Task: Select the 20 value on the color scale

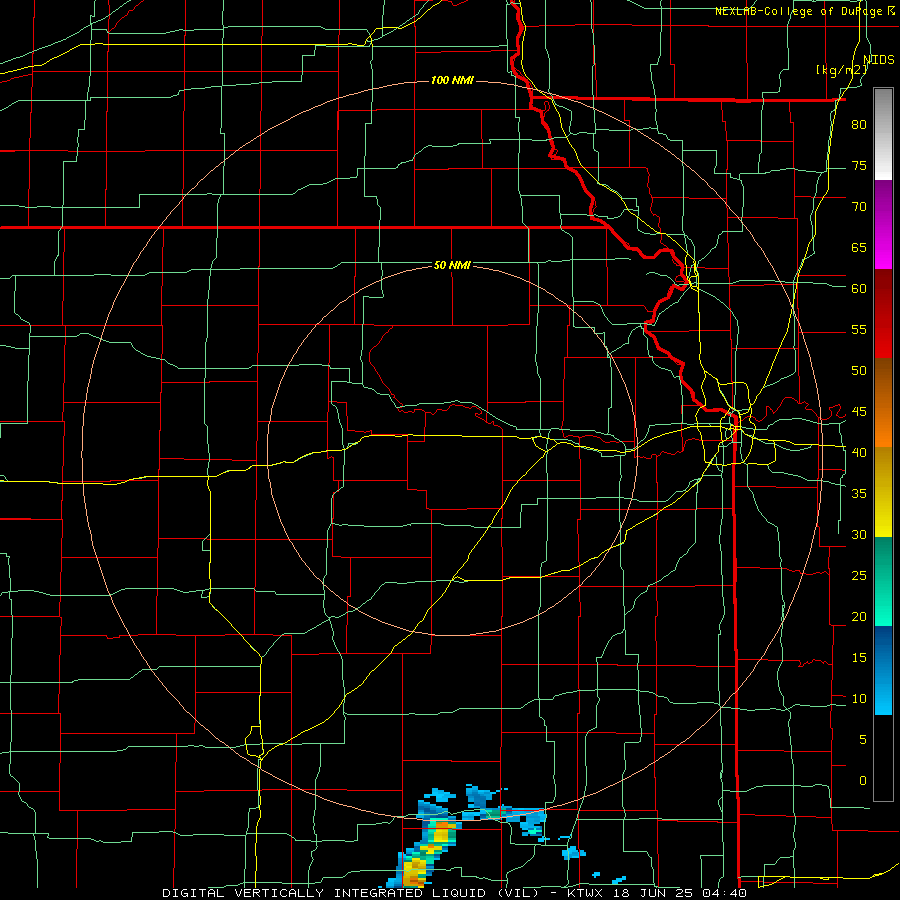Action: tap(859, 617)
